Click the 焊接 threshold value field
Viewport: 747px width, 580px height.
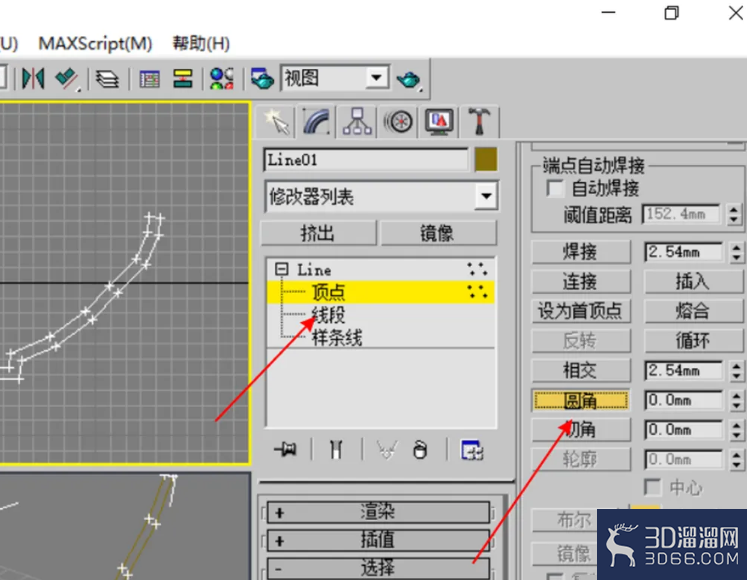[684, 252]
